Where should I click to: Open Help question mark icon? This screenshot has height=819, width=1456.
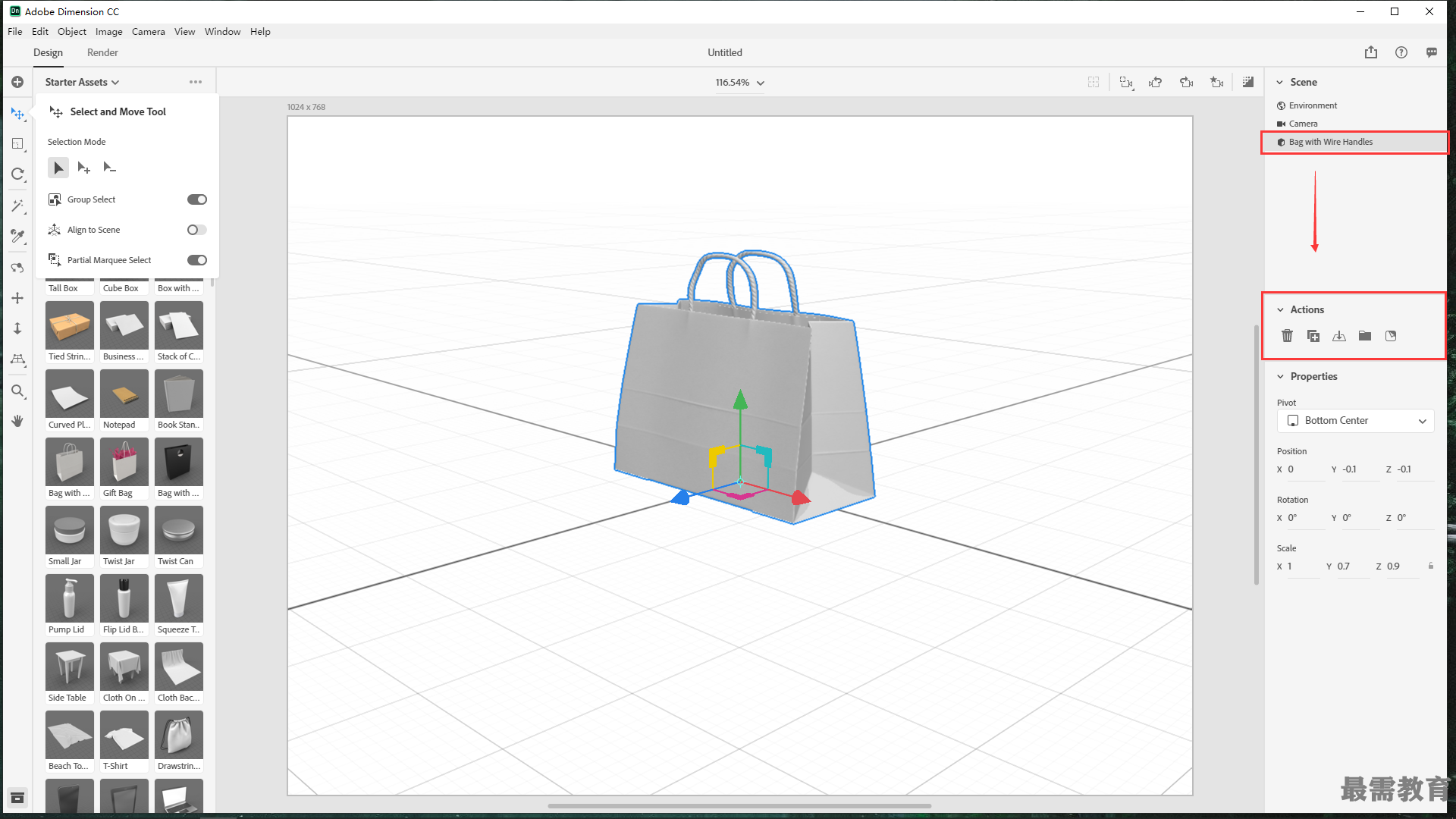pyautogui.click(x=1401, y=52)
